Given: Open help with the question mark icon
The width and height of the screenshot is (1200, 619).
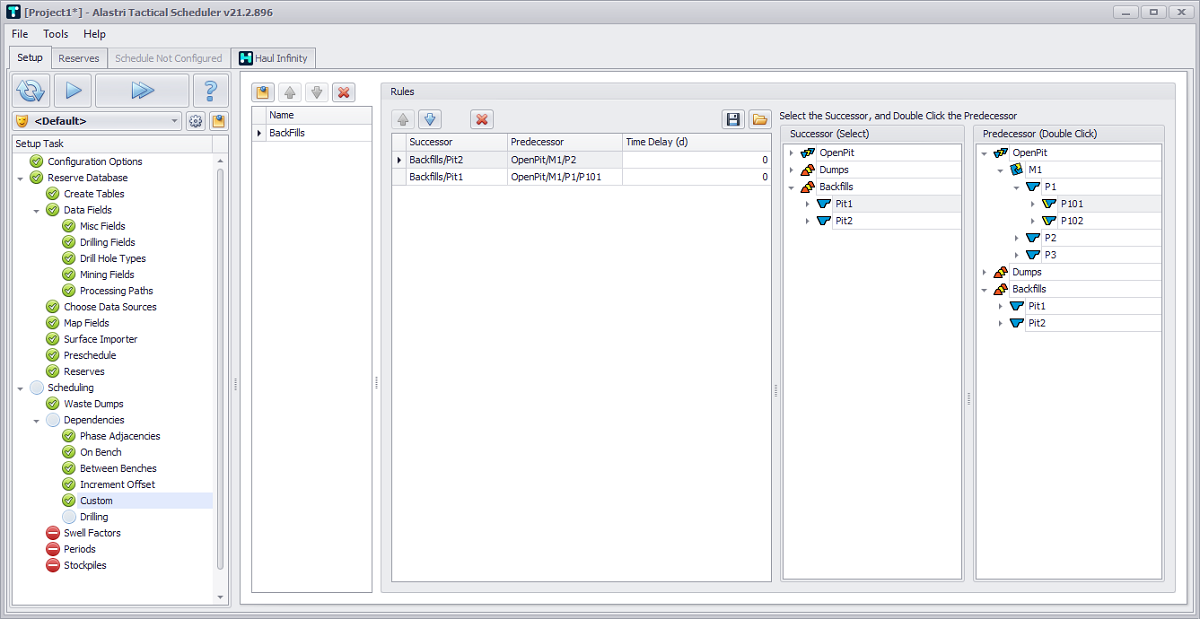Looking at the screenshot, I should (210, 91).
